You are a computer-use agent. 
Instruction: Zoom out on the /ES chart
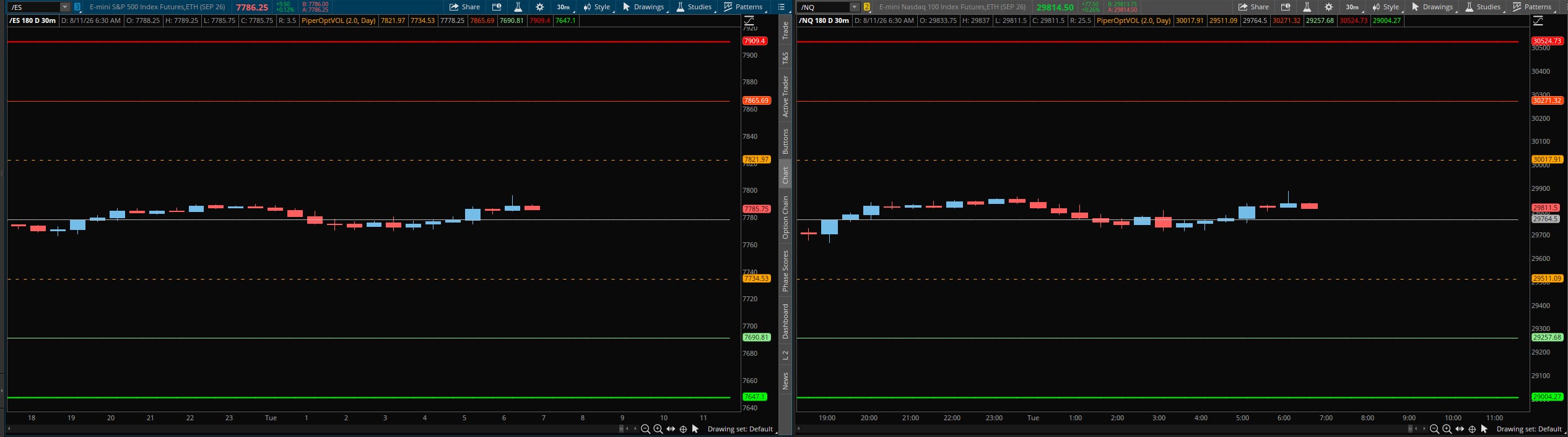[645, 429]
